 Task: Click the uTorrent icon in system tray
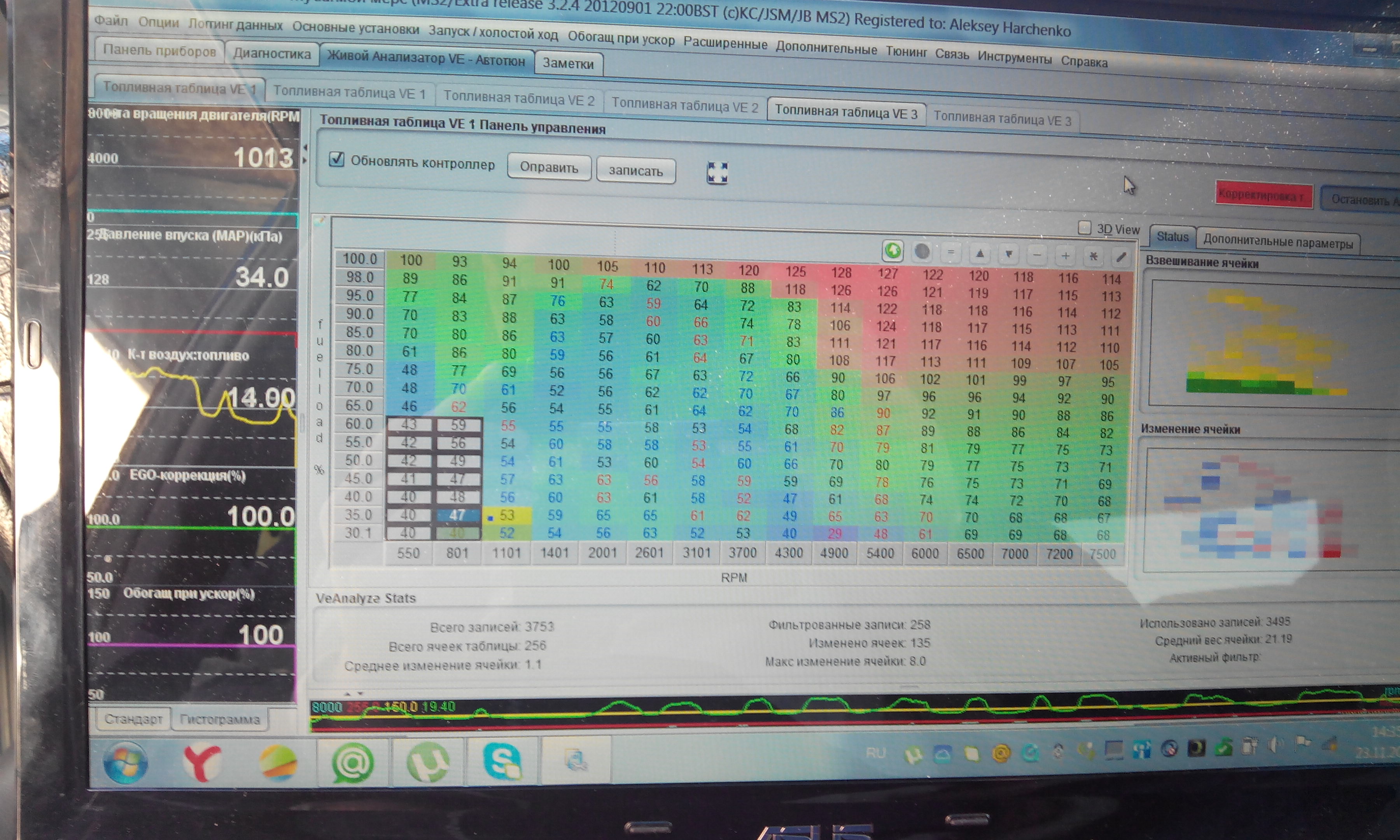click(913, 754)
